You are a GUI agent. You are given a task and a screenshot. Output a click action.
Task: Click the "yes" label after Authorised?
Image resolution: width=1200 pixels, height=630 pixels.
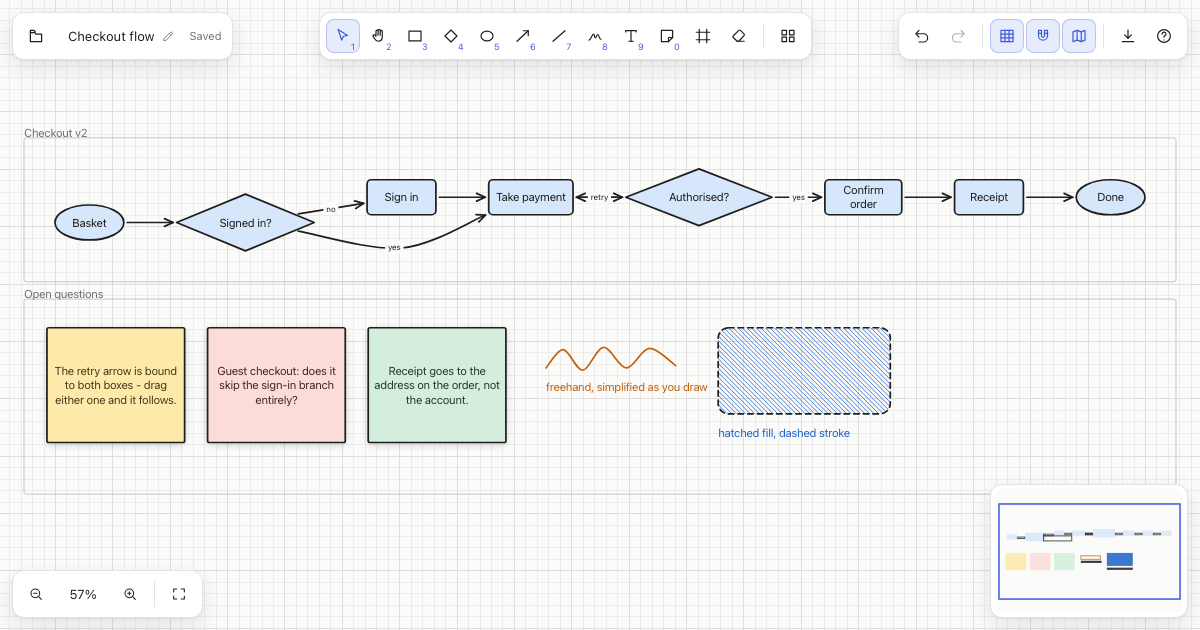(798, 197)
